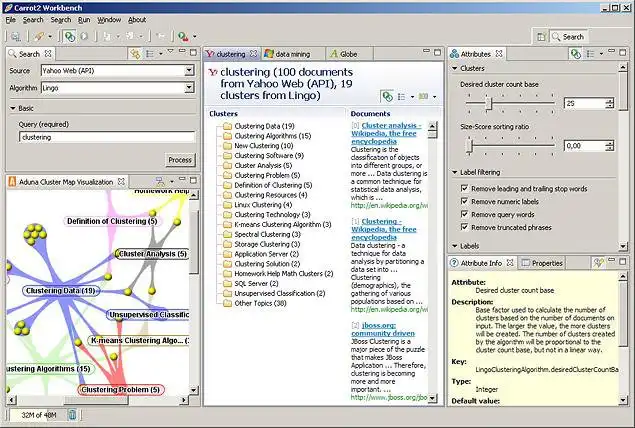Click the Yahoo icon on clustering tab

pos(210,53)
